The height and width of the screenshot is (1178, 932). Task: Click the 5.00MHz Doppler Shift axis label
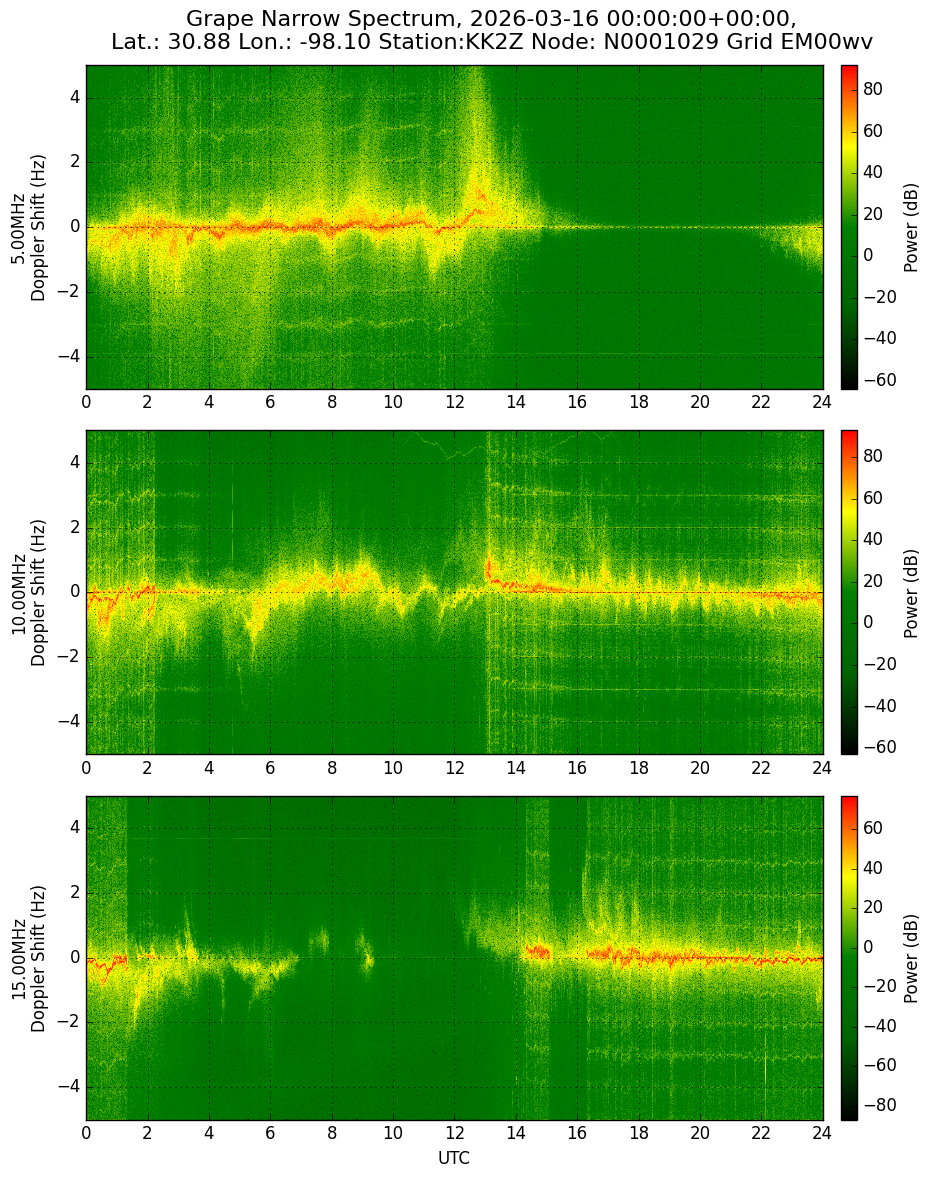[x=29, y=228]
